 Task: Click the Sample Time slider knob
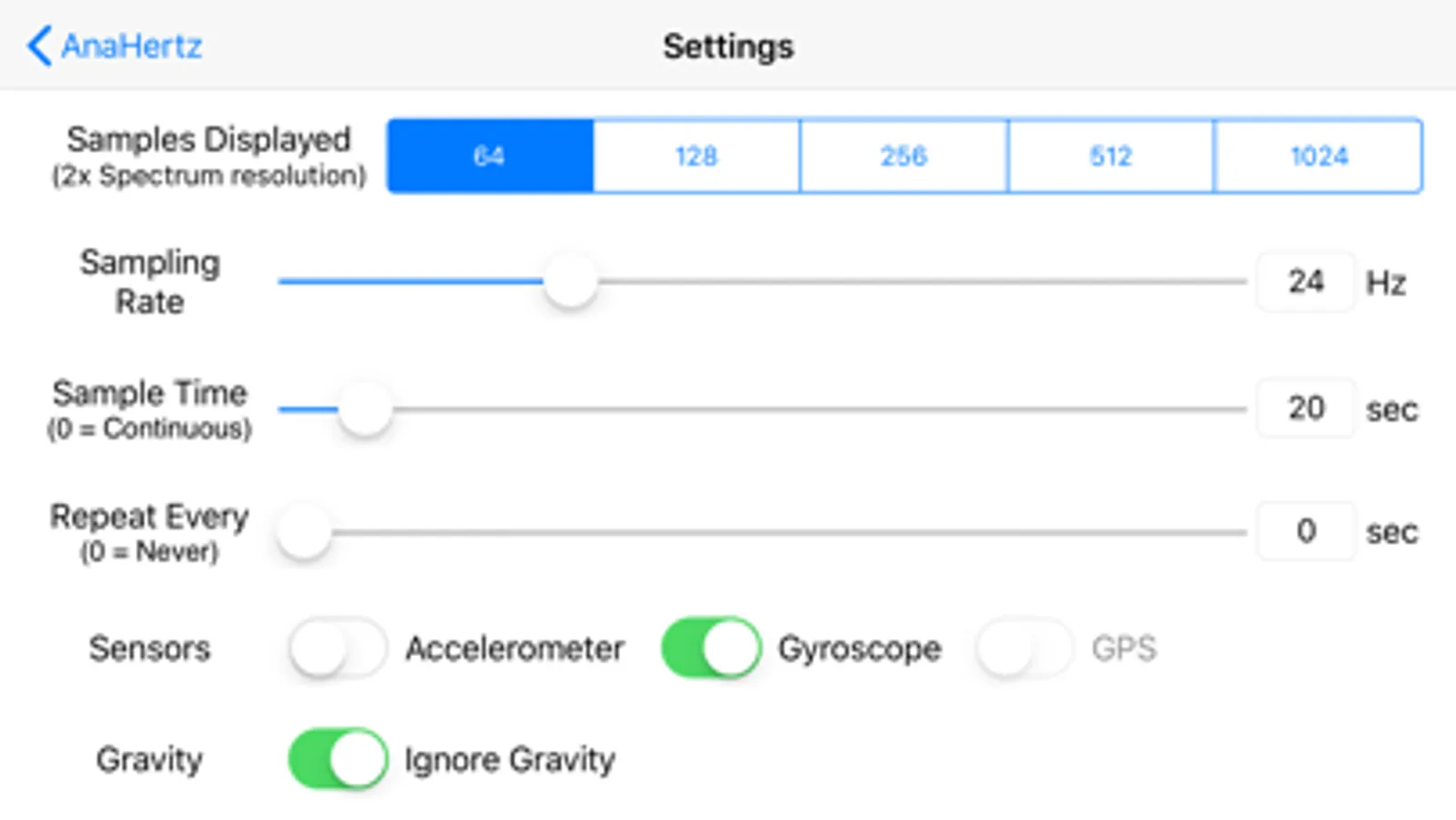pyautogui.click(x=365, y=409)
